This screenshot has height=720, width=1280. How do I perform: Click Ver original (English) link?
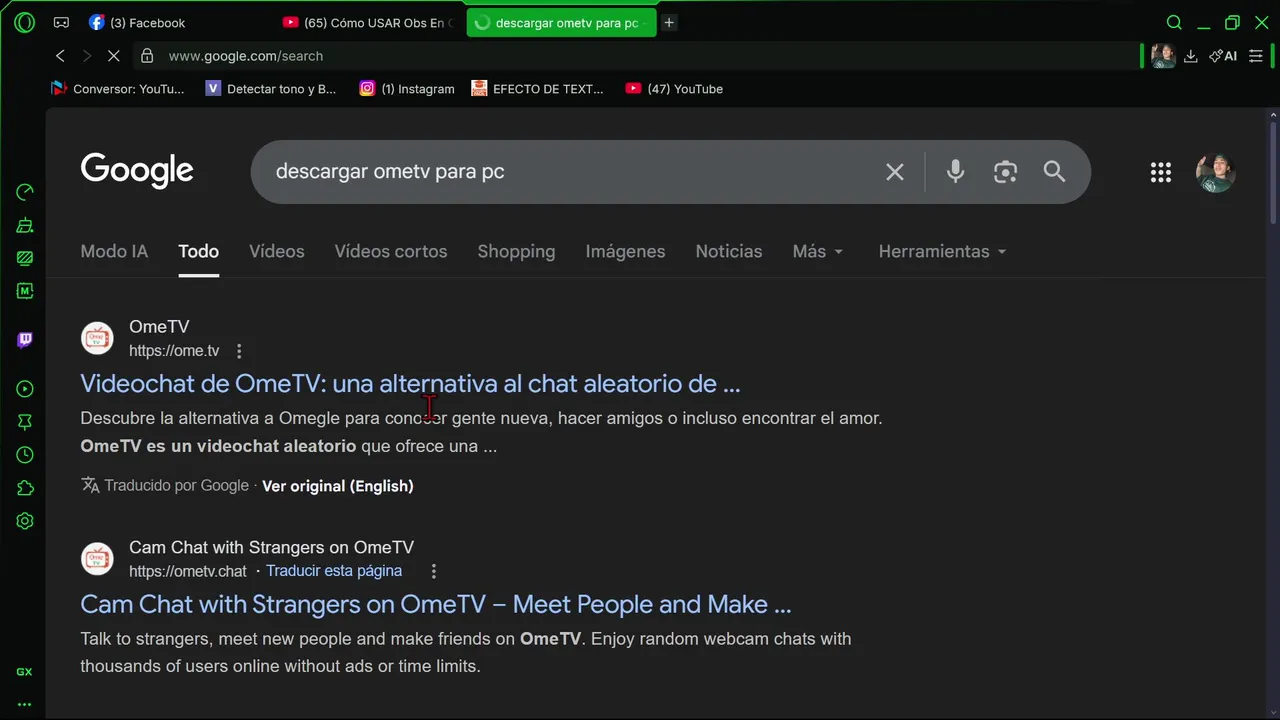338,486
